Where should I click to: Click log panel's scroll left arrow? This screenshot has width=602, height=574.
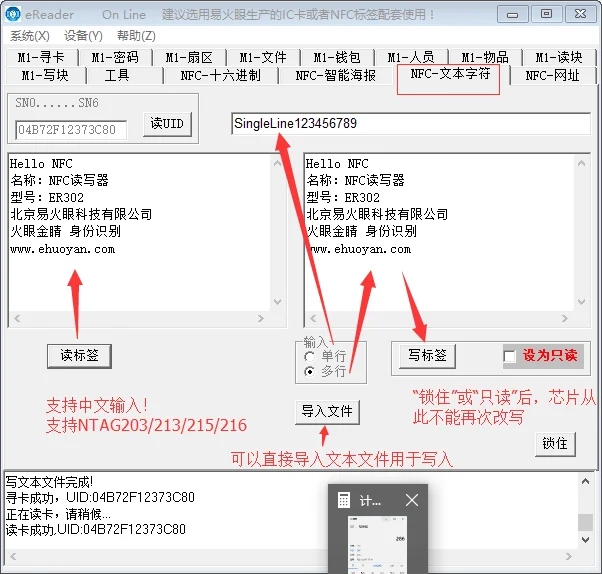point(13,557)
